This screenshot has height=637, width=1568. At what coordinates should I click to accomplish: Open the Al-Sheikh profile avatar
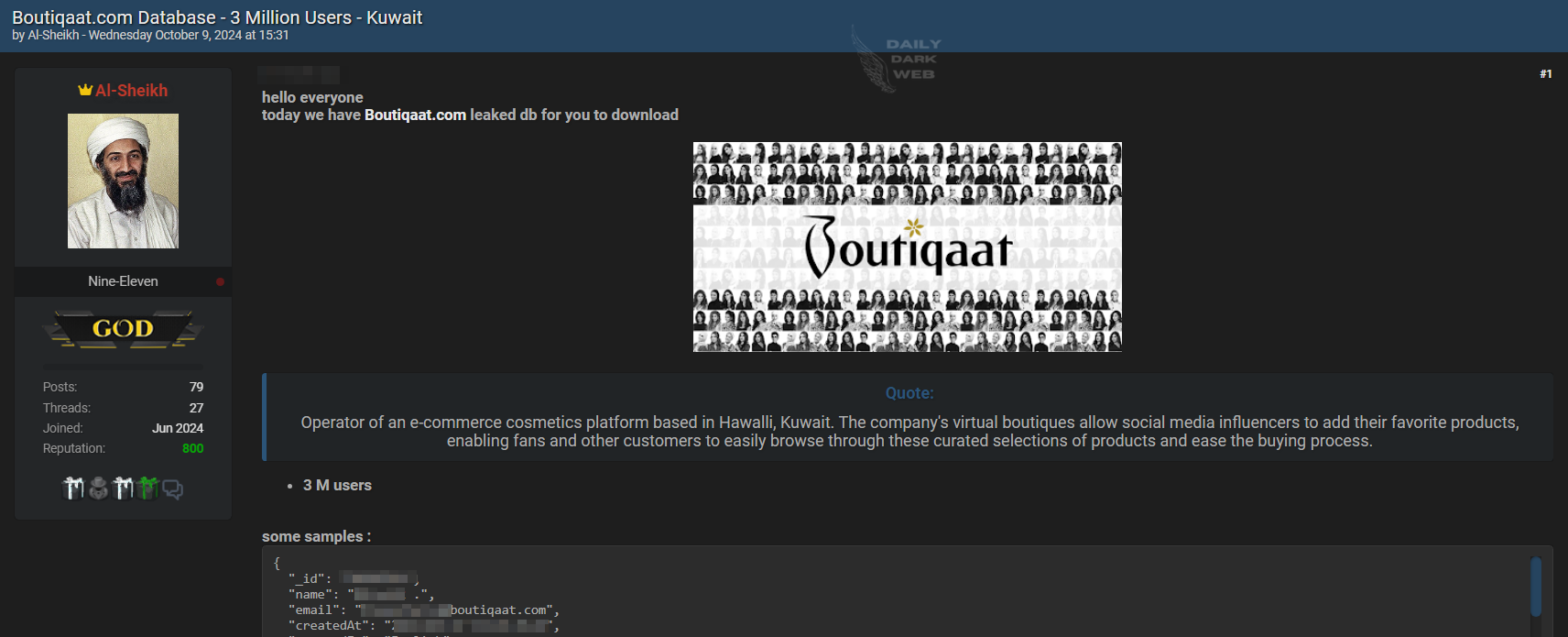pos(123,181)
